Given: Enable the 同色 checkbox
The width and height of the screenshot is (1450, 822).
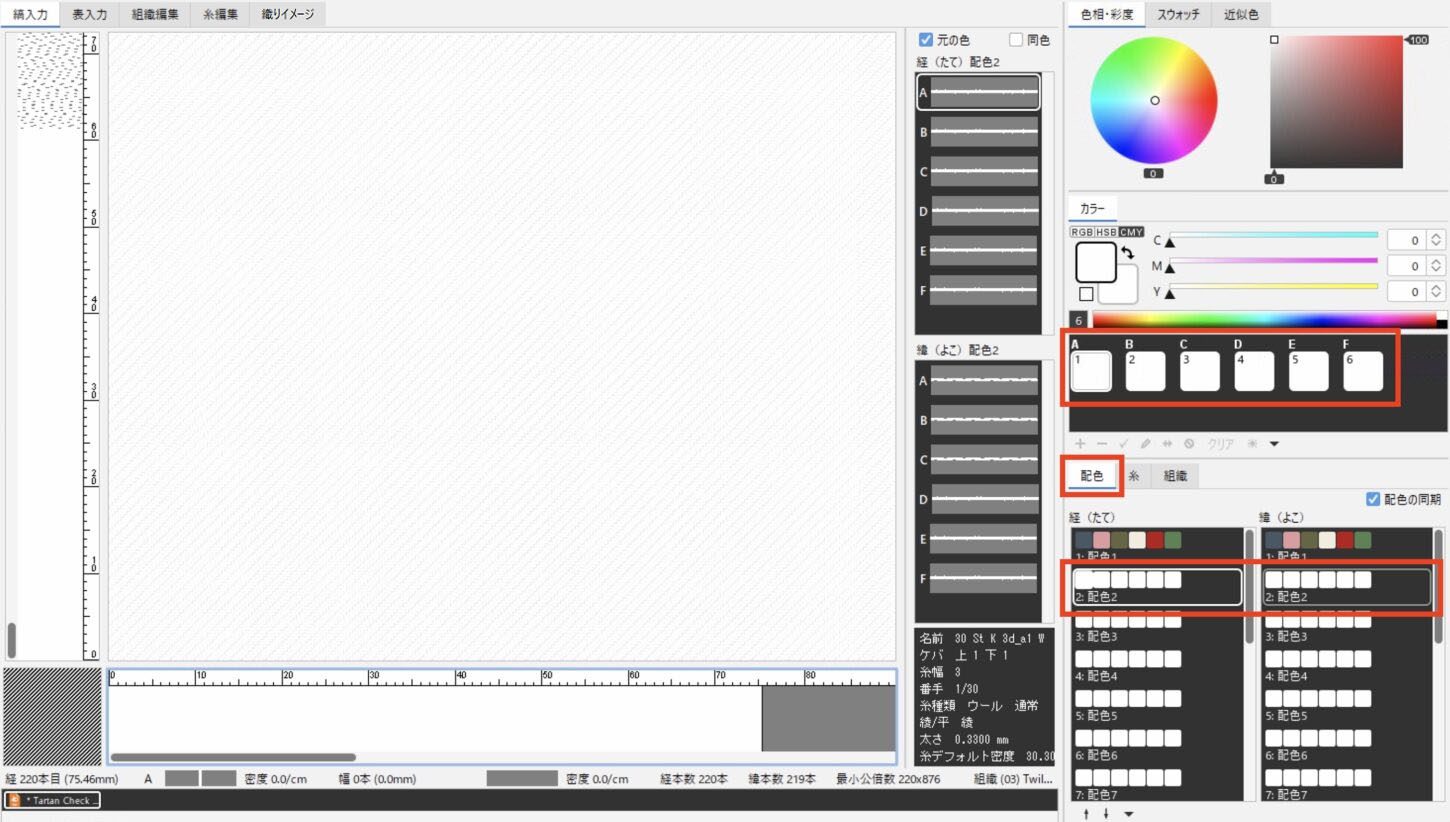Looking at the screenshot, I should tap(1016, 40).
